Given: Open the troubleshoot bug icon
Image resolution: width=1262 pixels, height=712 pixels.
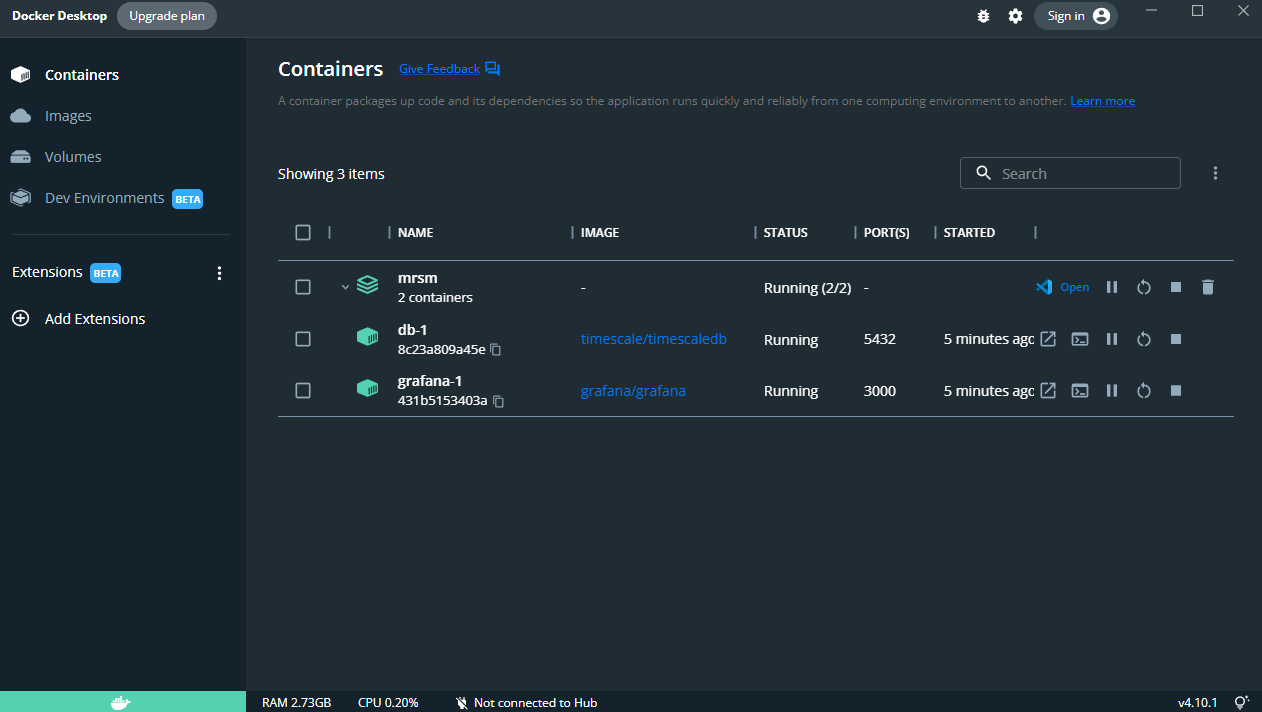Looking at the screenshot, I should pos(983,16).
